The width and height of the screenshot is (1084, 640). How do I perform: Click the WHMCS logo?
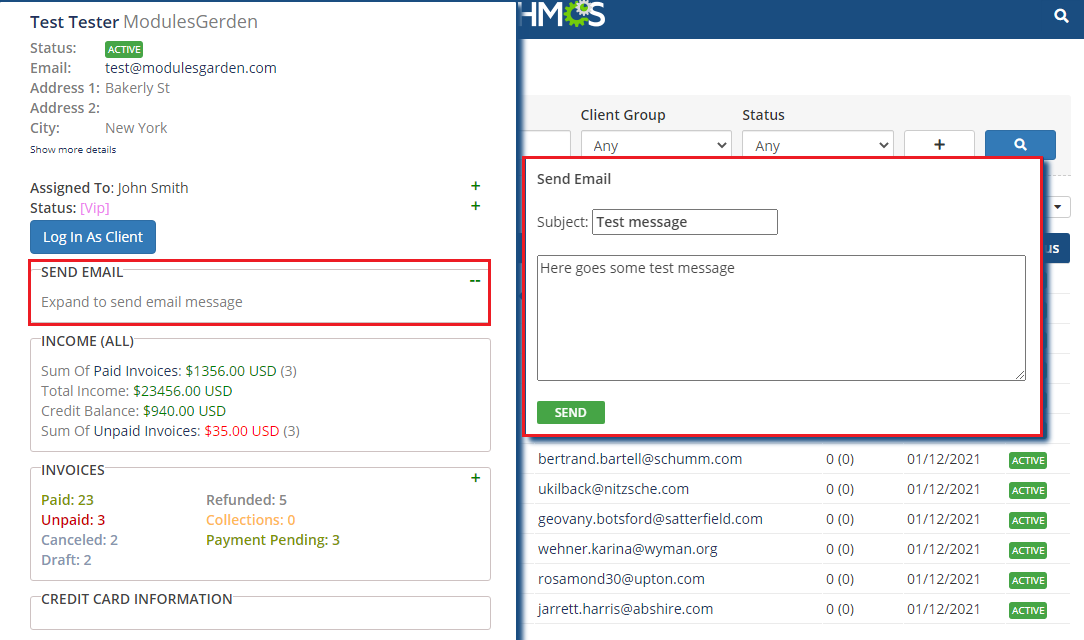tap(562, 14)
